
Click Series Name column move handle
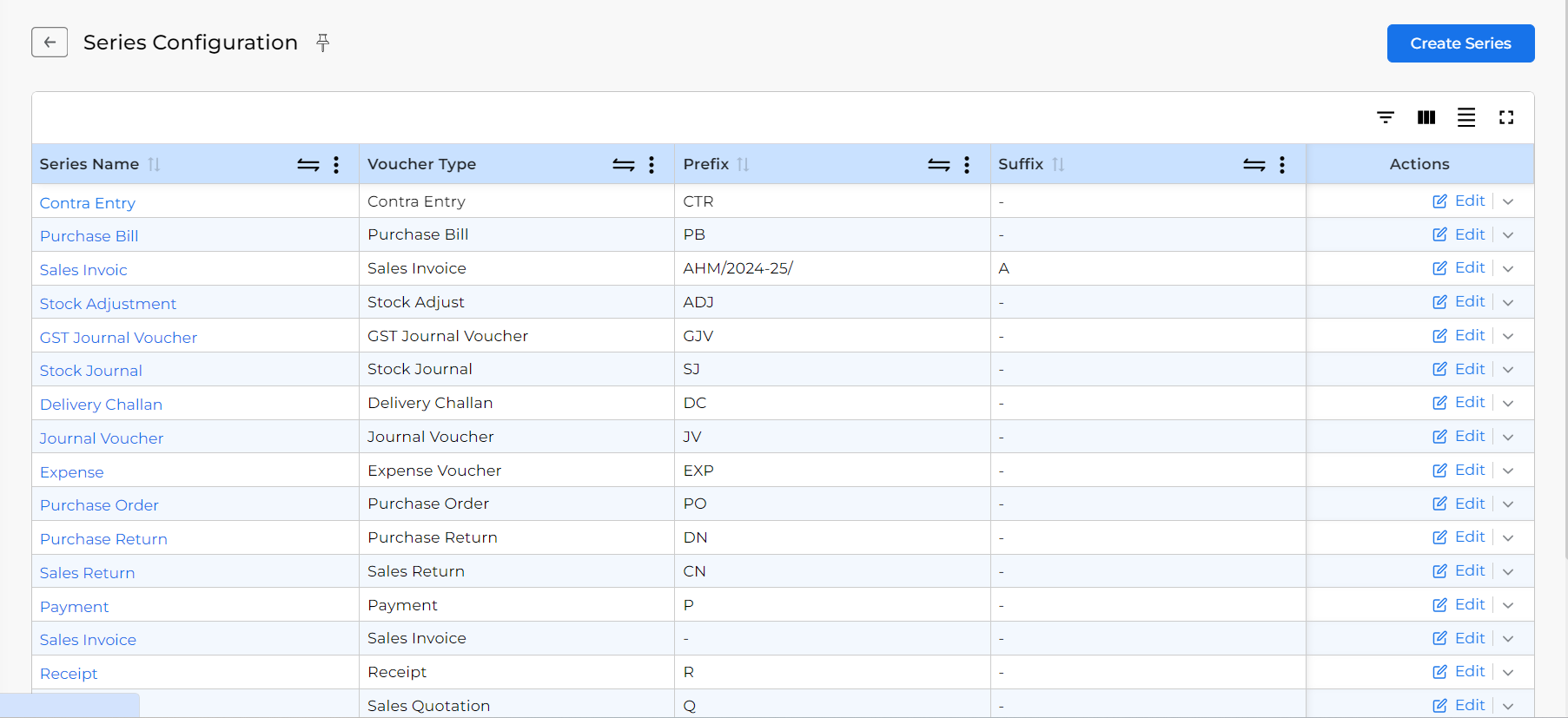[308, 165]
